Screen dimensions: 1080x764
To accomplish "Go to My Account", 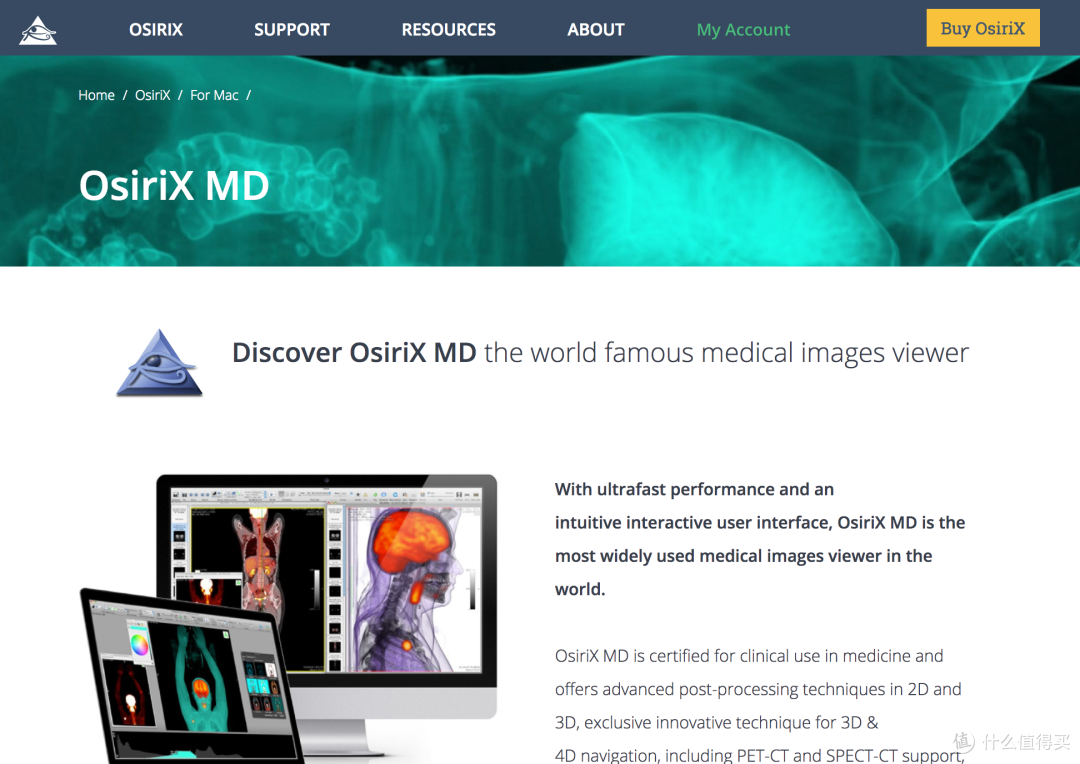I will coord(743,30).
